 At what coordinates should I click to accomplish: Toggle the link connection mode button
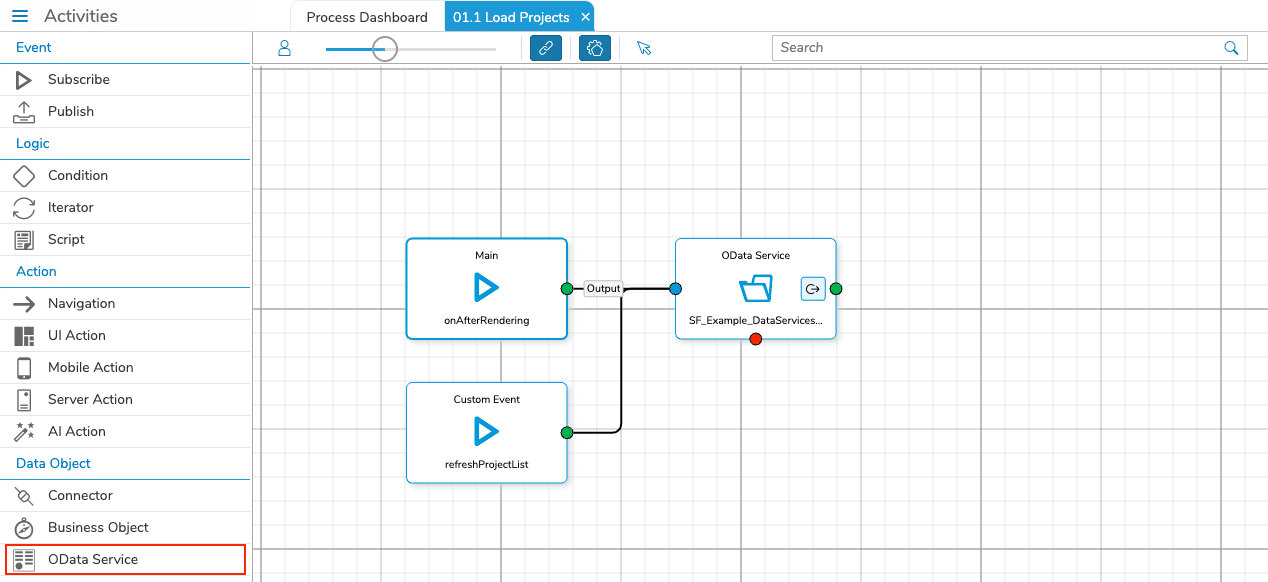pos(546,48)
